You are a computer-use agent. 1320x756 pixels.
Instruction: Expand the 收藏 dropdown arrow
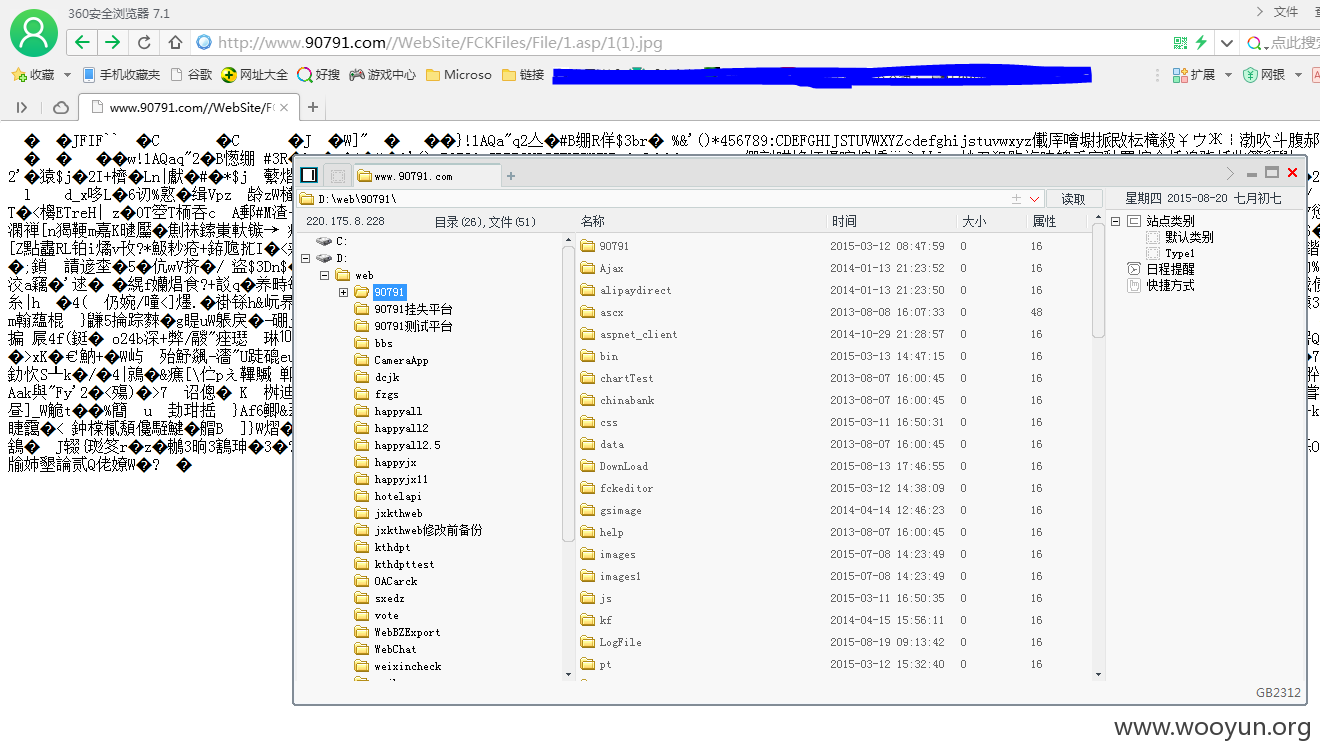tap(67, 75)
